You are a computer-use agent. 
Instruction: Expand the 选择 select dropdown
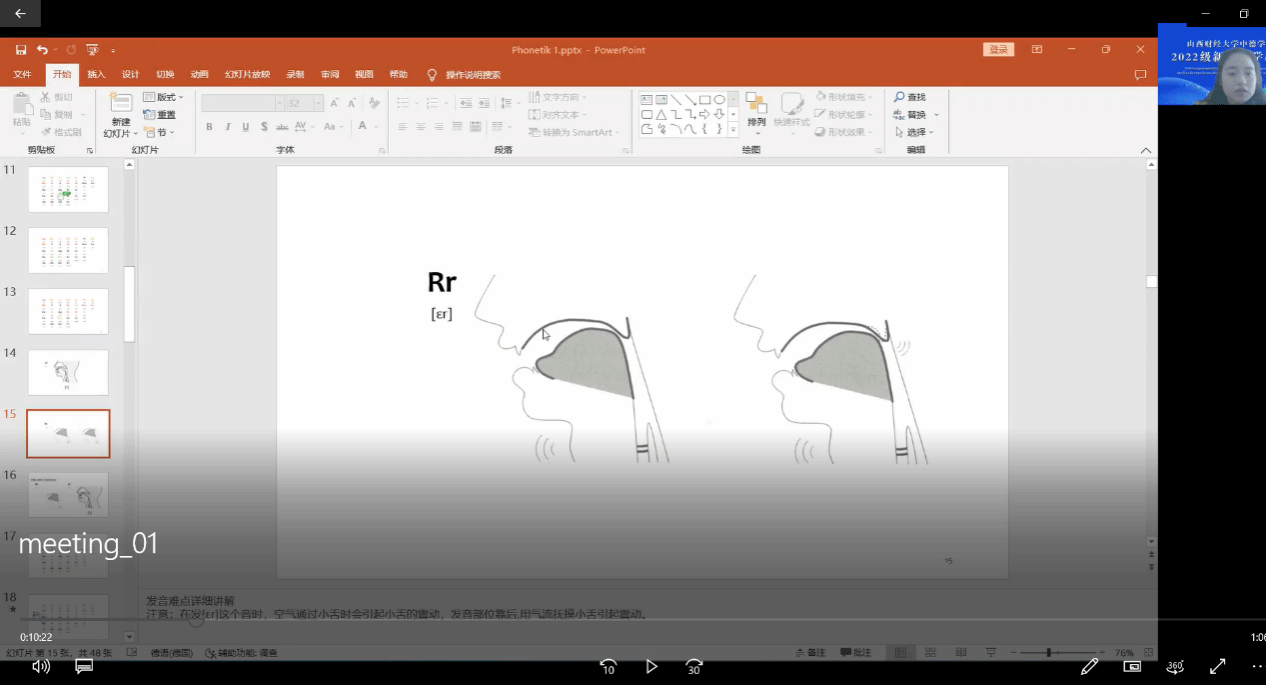(914, 132)
